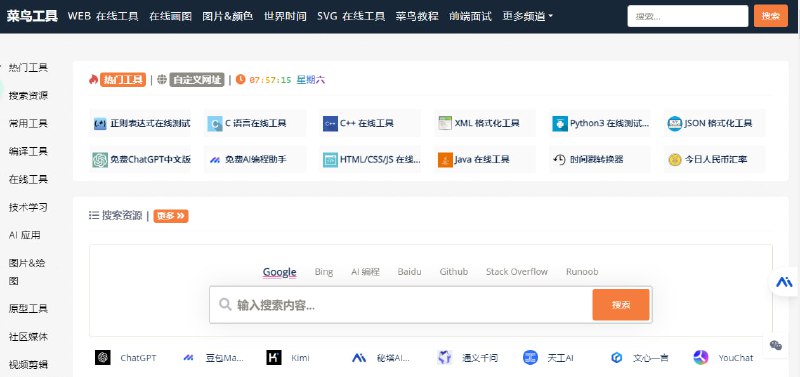This screenshot has height=377, width=800.
Task: Click the 菜鸟工具 site logo
Action: coord(32,16)
